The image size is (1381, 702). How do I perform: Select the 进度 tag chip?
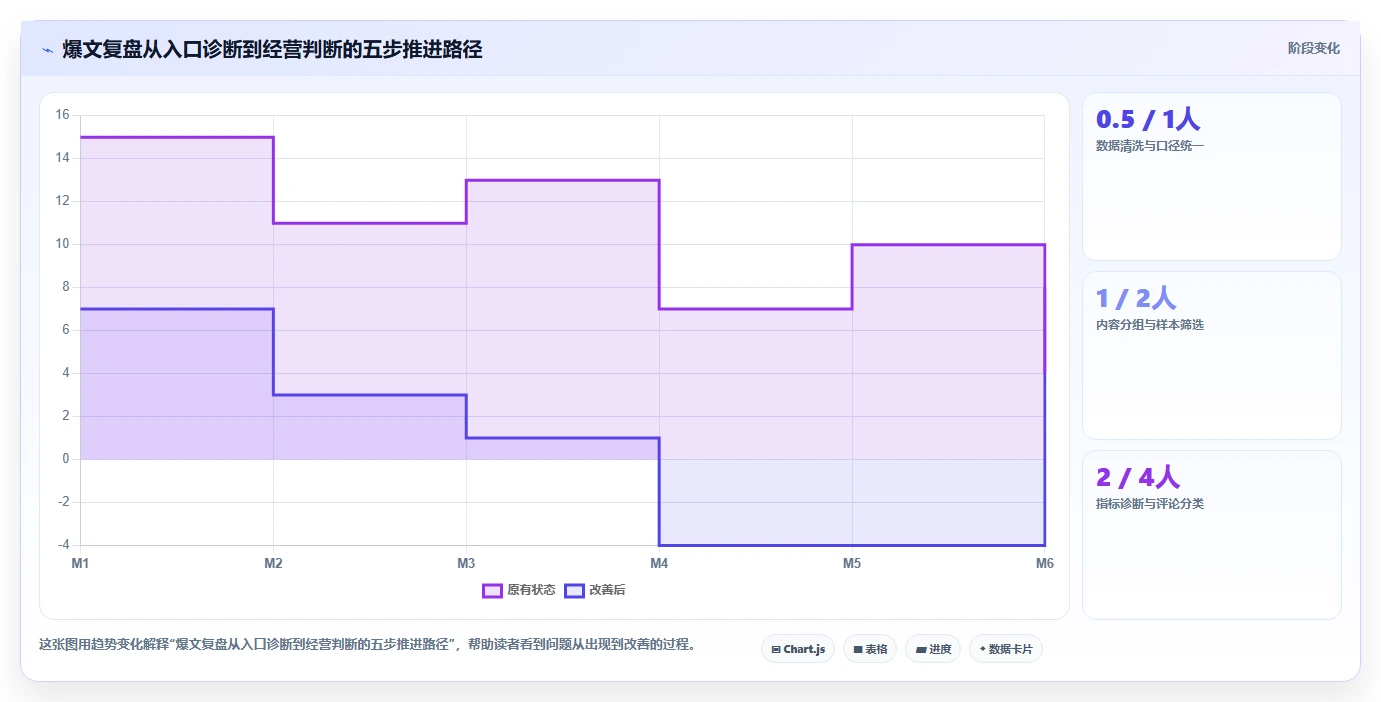click(933, 649)
